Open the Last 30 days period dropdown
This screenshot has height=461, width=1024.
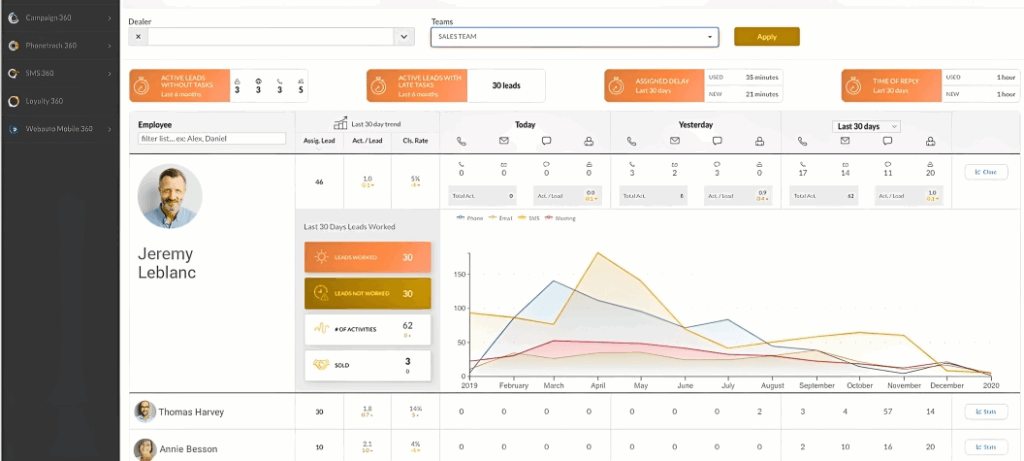(x=867, y=126)
